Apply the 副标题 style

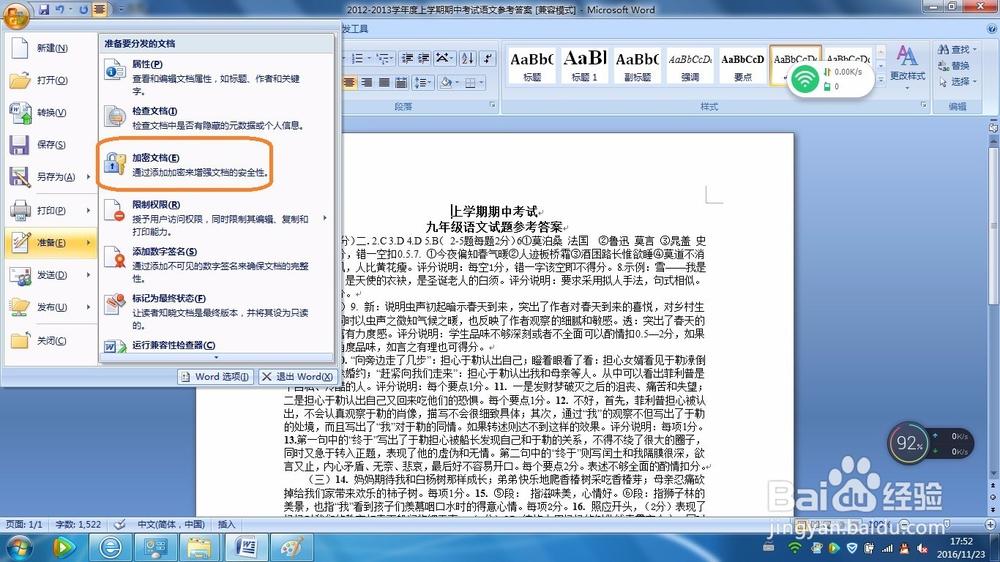coord(637,65)
